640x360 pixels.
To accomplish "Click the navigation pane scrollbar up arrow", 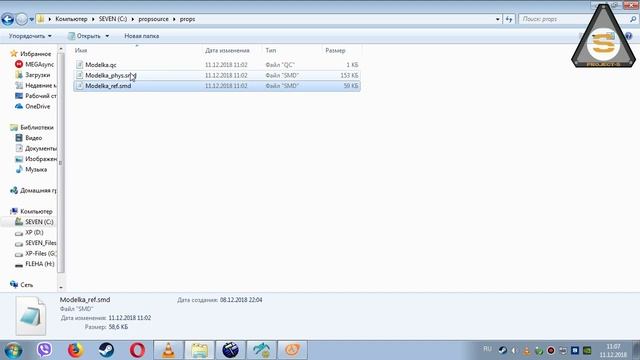I will point(61,49).
